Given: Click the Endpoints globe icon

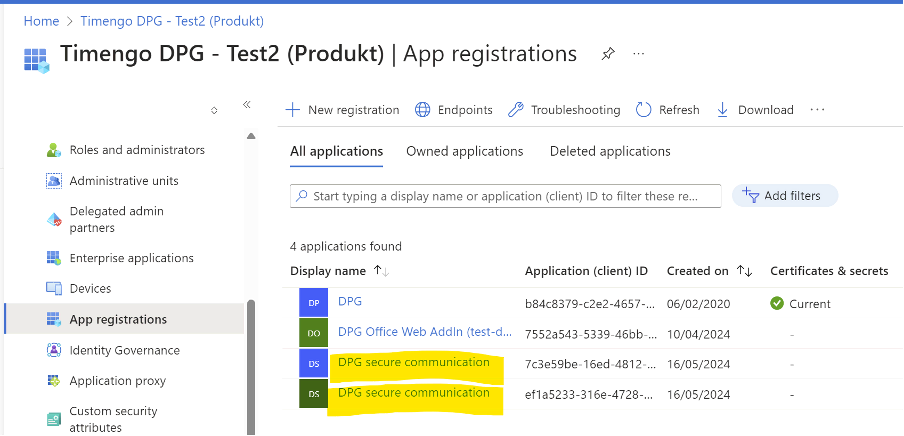Looking at the screenshot, I should [423, 110].
